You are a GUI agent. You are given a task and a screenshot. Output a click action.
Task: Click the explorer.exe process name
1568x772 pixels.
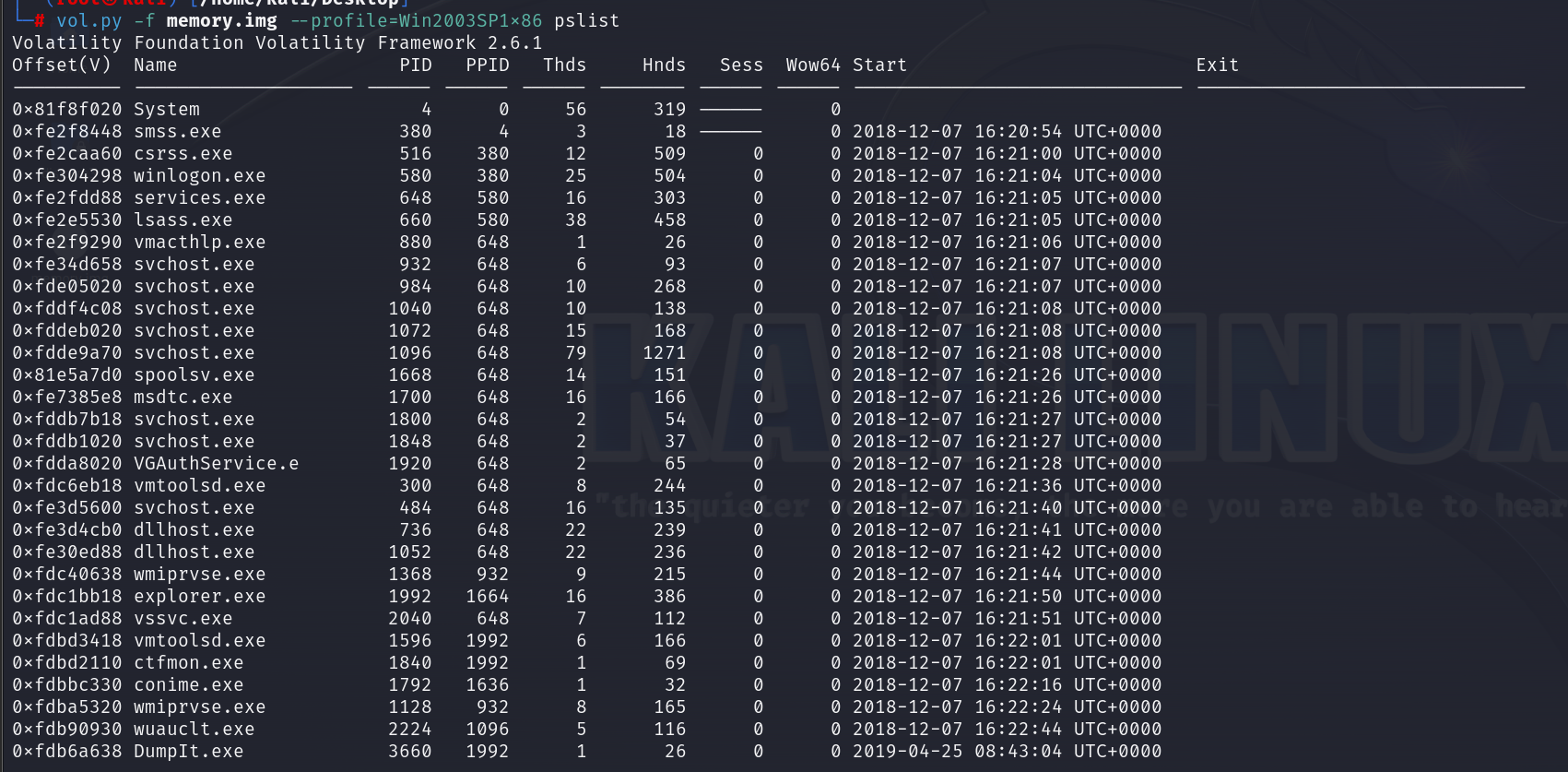tap(200, 596)
